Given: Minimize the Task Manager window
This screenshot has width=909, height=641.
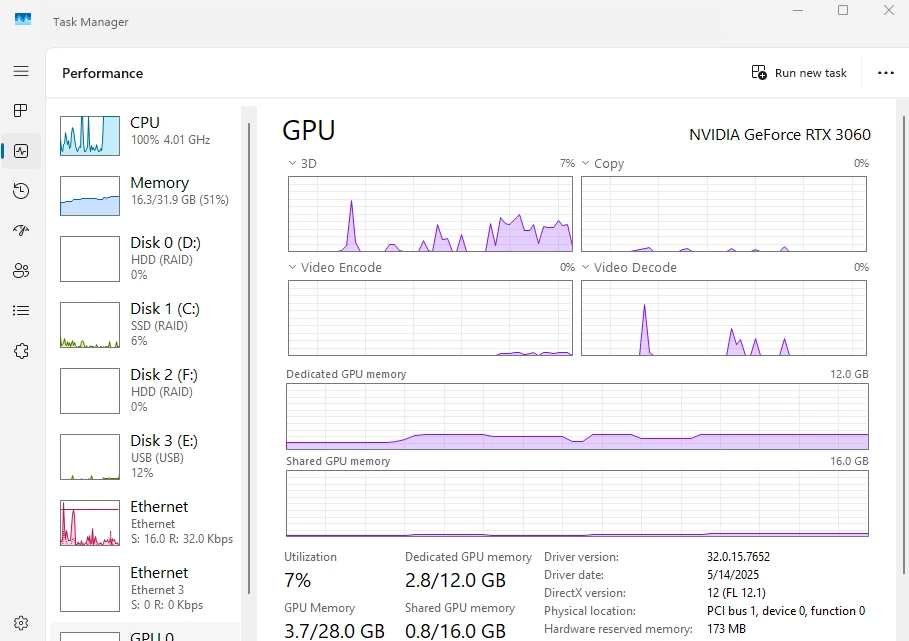Looking at the screenshot, I should (x=798, y=10).
